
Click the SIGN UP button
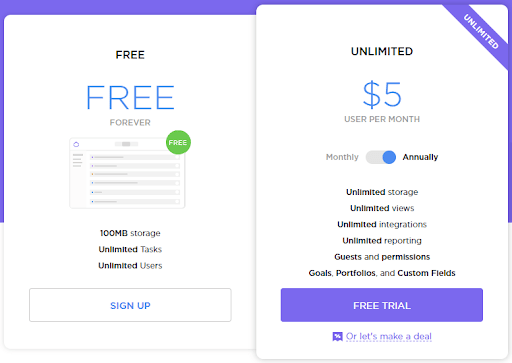[x=130, y=305]
